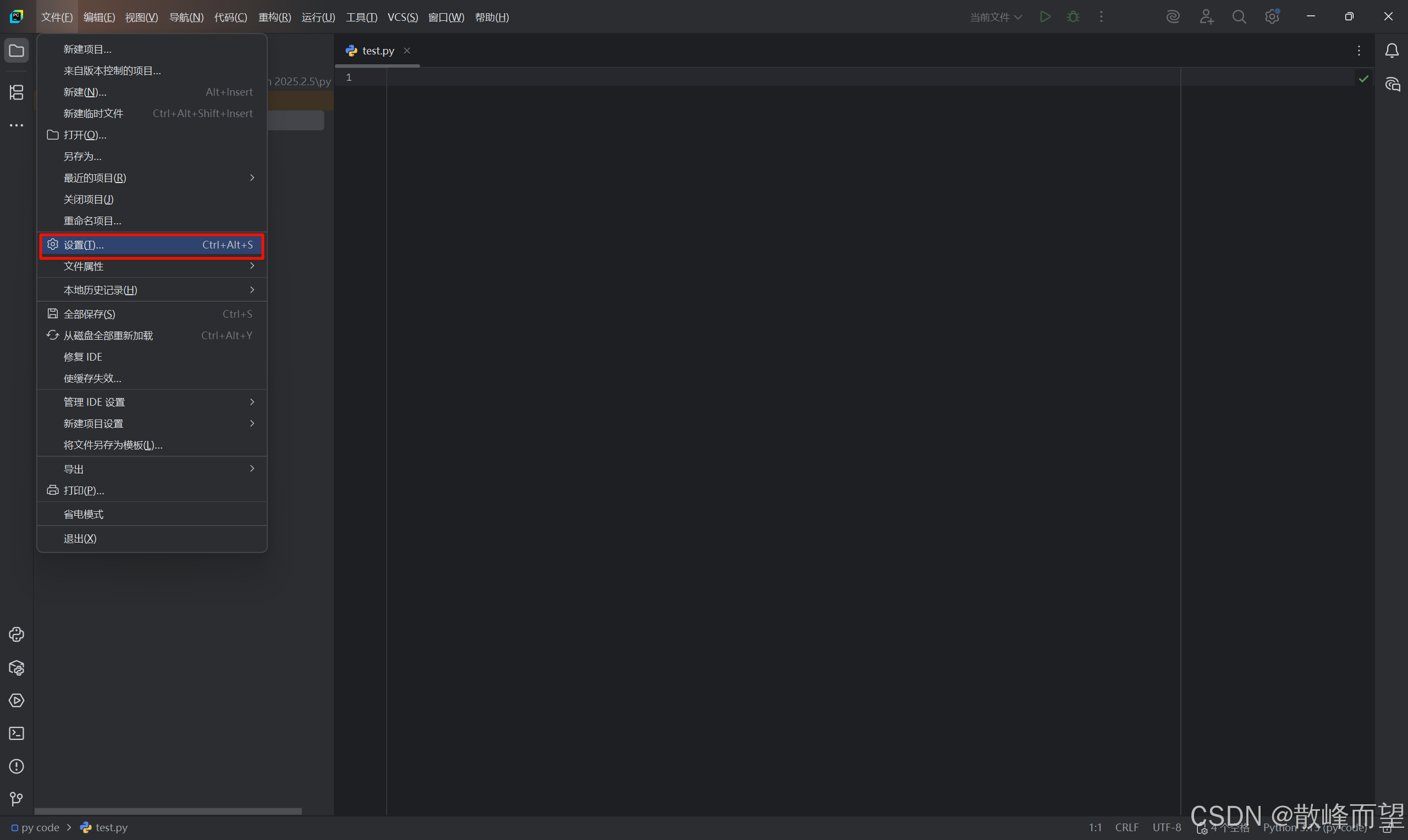Open the Terminal tool window icon

[x=16, y=733]
